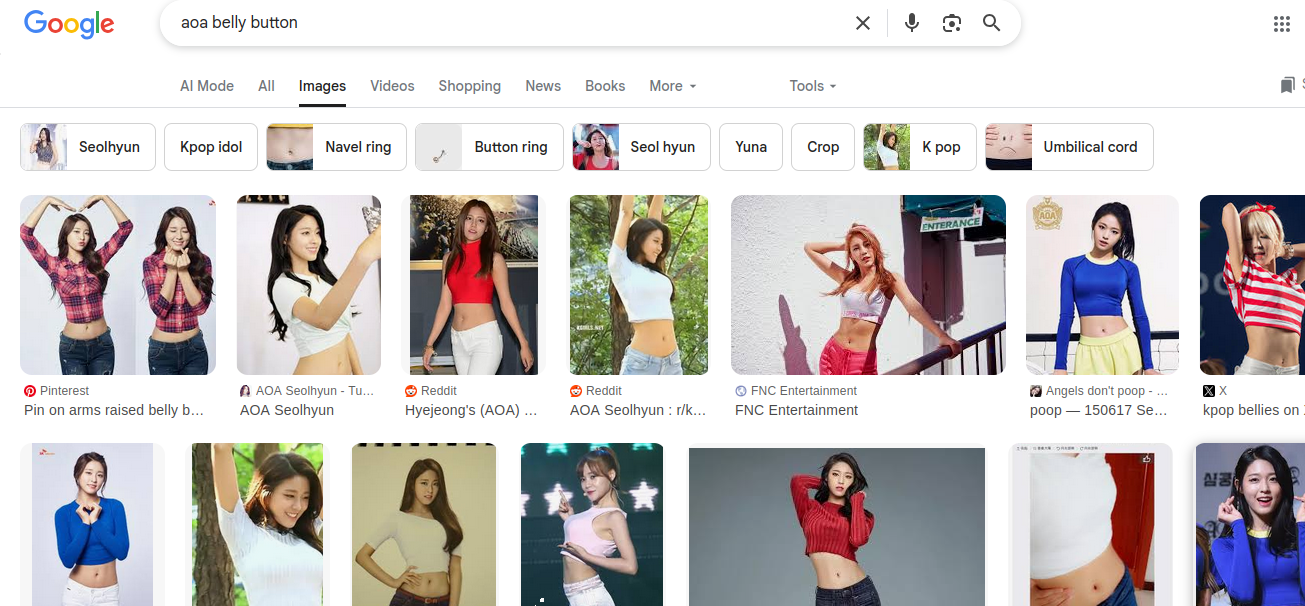
Task: Switch to AI Mode tab
Action: [x=207, y=86]
